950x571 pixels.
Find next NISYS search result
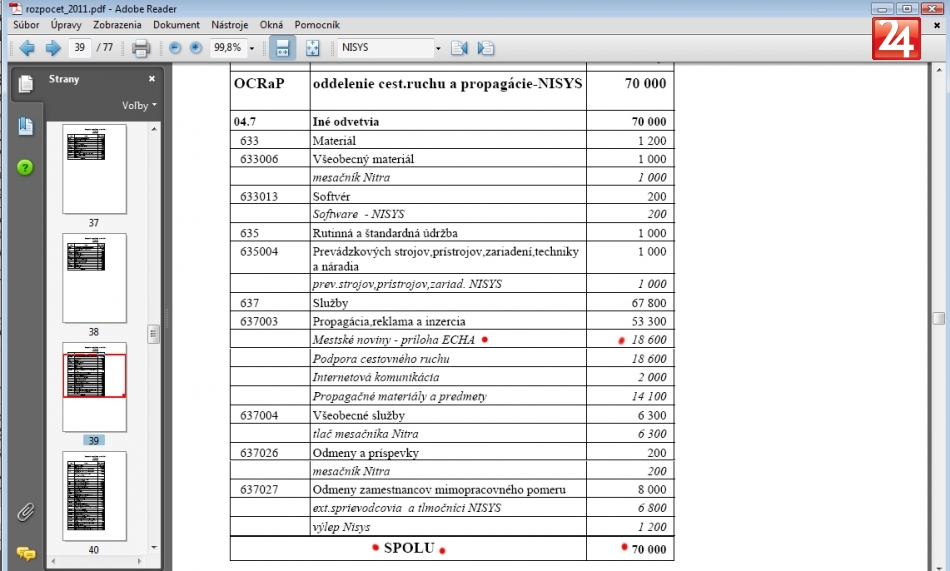coord(486,48)
